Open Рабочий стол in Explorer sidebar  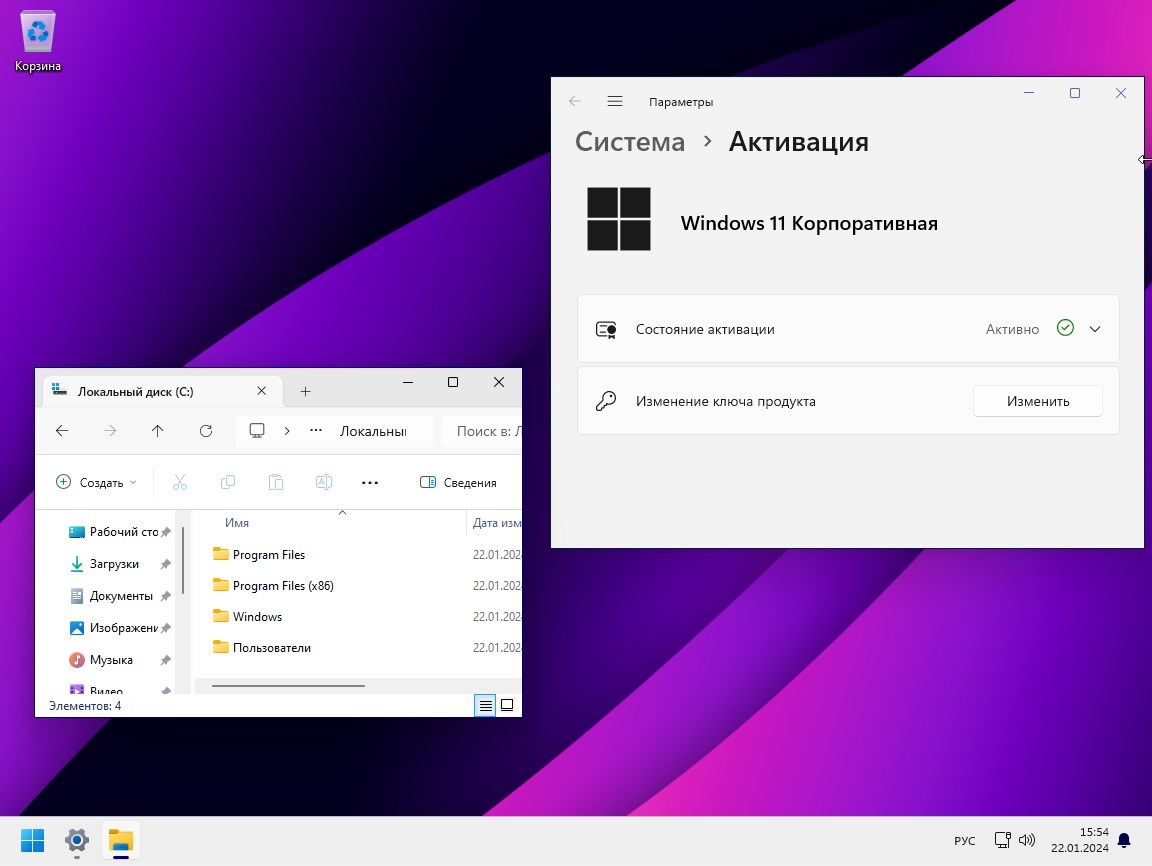click(x=119, y=532)
